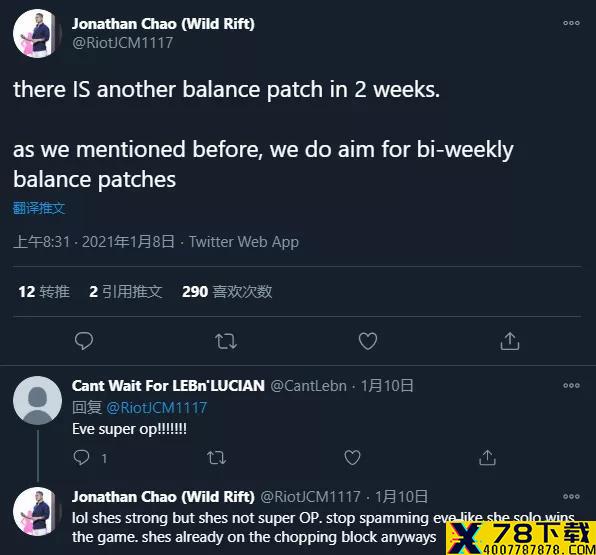This screenshot has width=596, height=555.
Task: Like the main tweet with heart icon
Action: coord(368,341)
